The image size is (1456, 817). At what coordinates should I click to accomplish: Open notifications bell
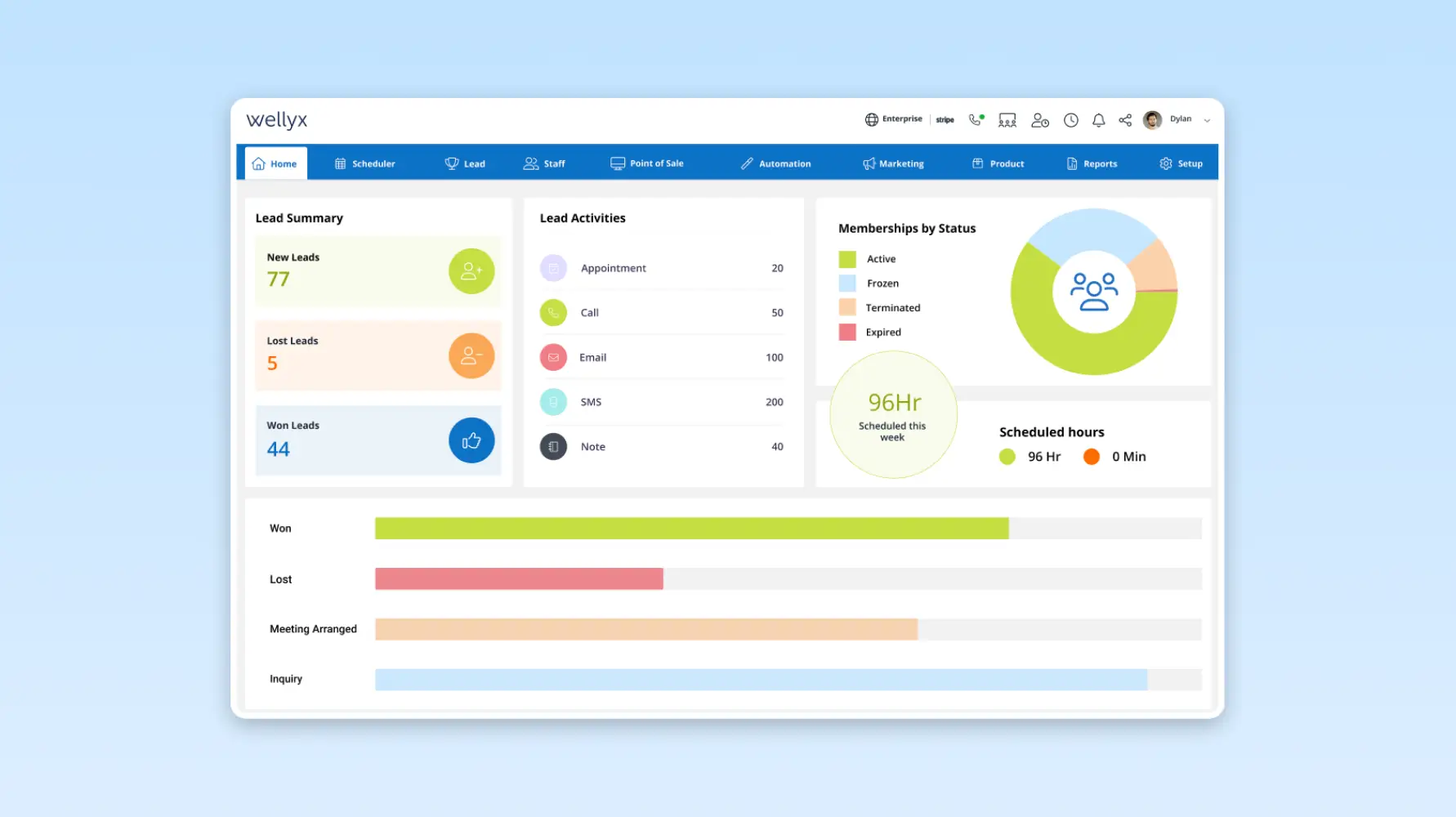1099,120
